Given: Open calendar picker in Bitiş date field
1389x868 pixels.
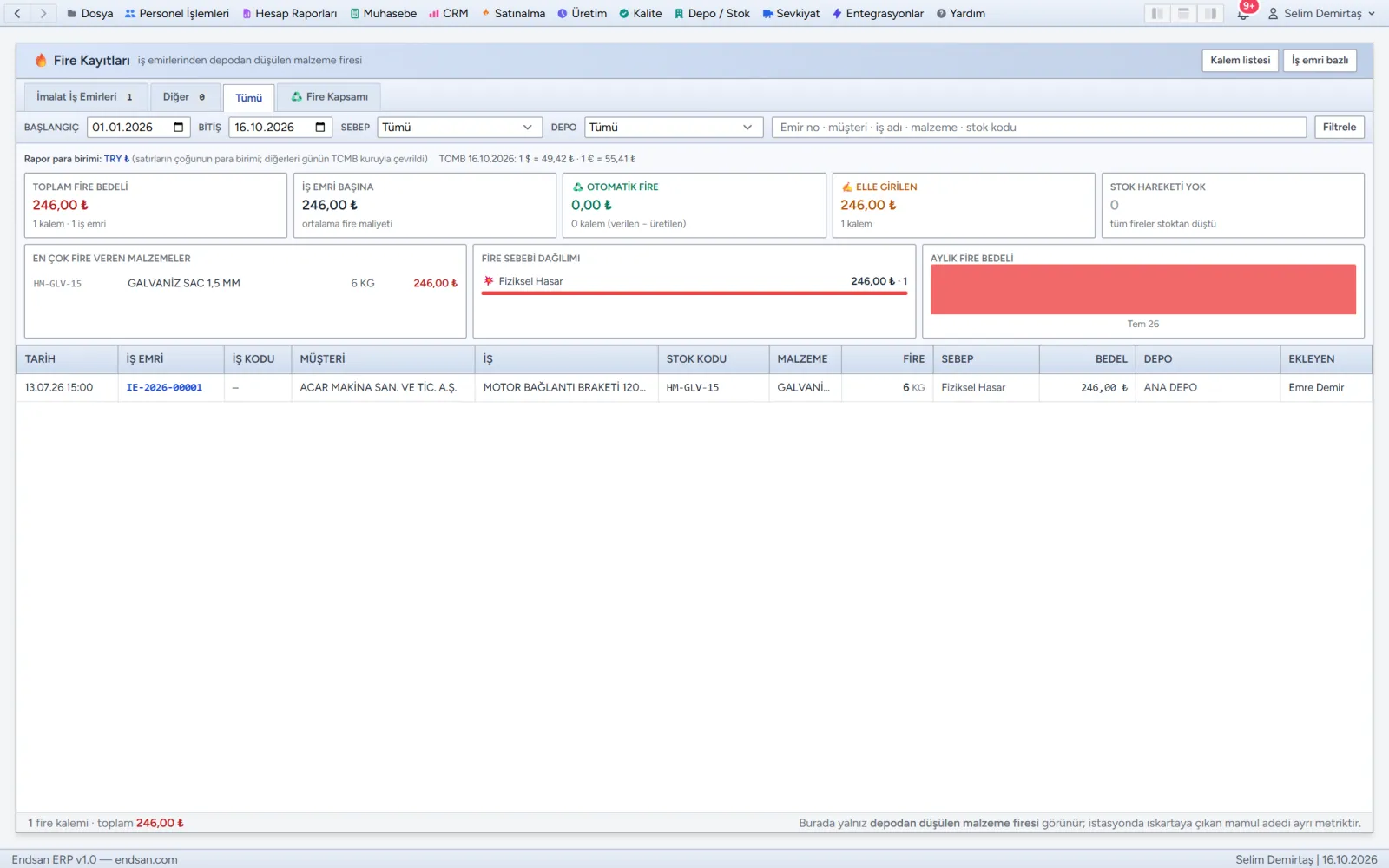Looking at the screenshot, I should pyautogui.click(x=320, y=127).
